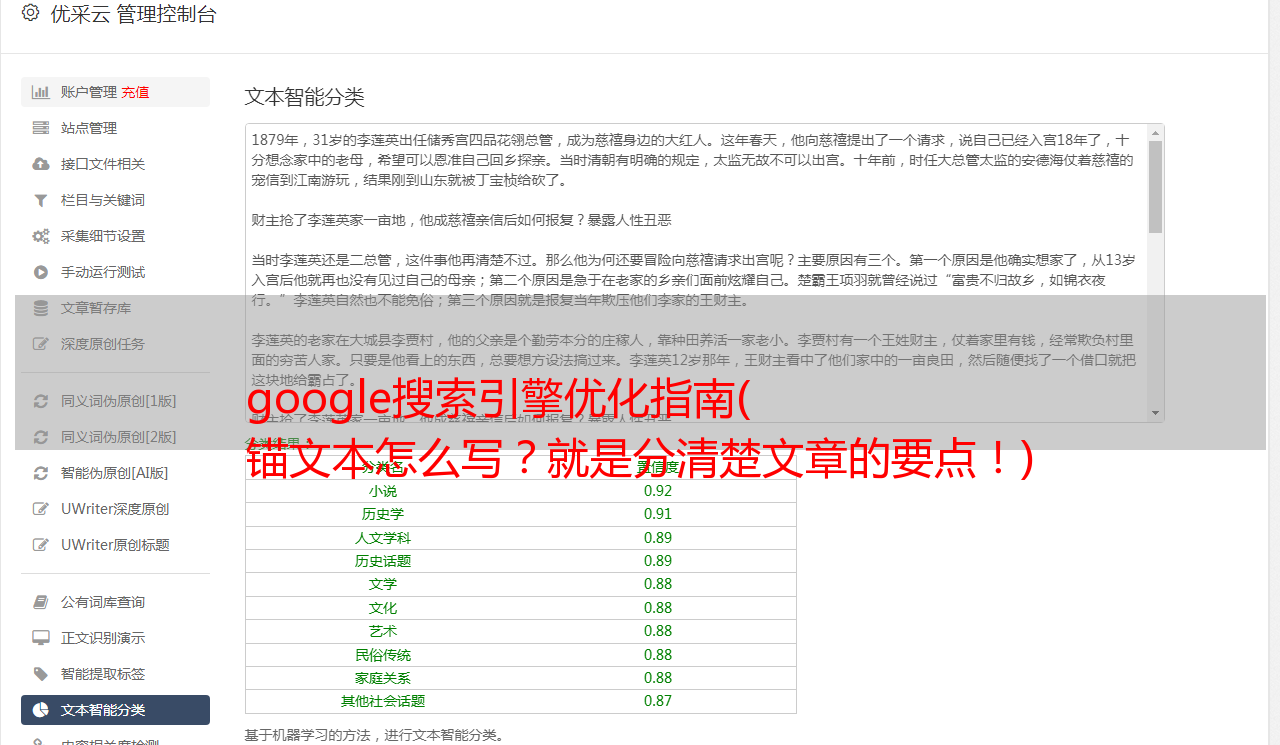The image size is (1280, 745).
Task: Click the 0.89 value in 历史话题 row
Action: pos(658,561)
